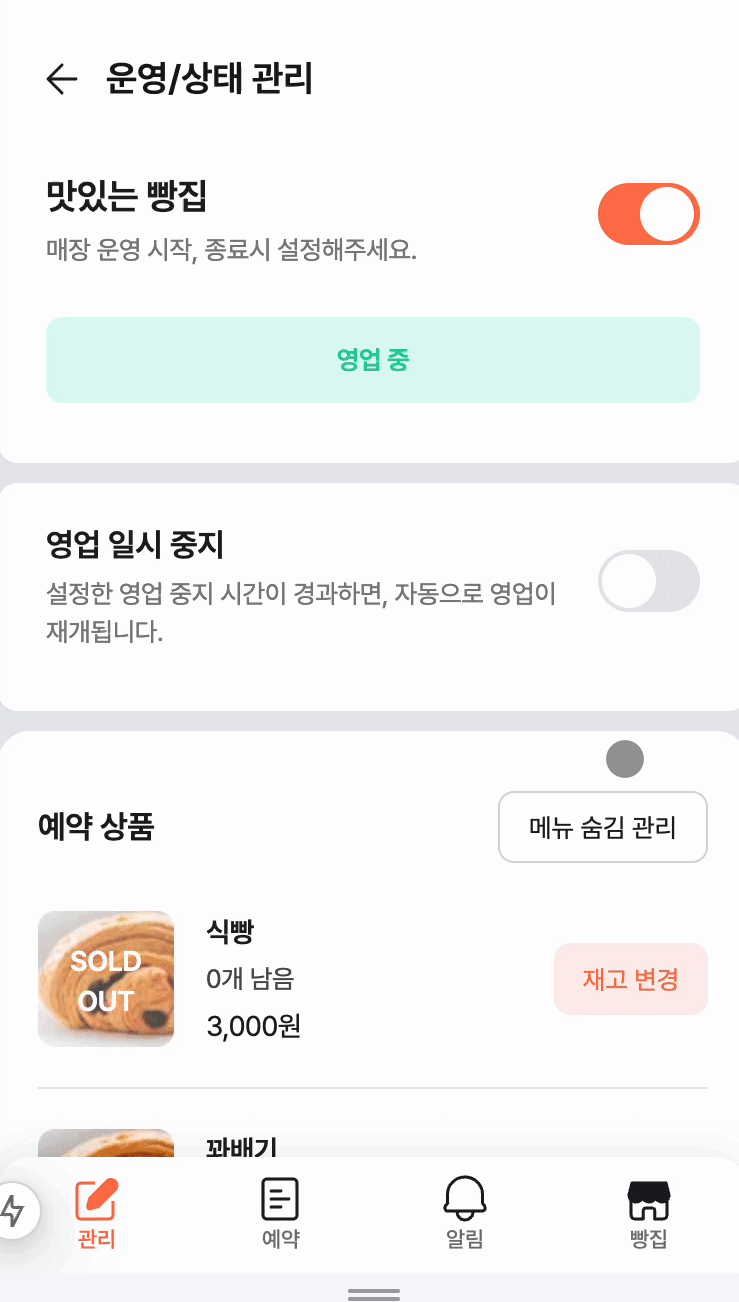Click the 3,000원 price text
Screen dimensions: 739x1302
254,1026
